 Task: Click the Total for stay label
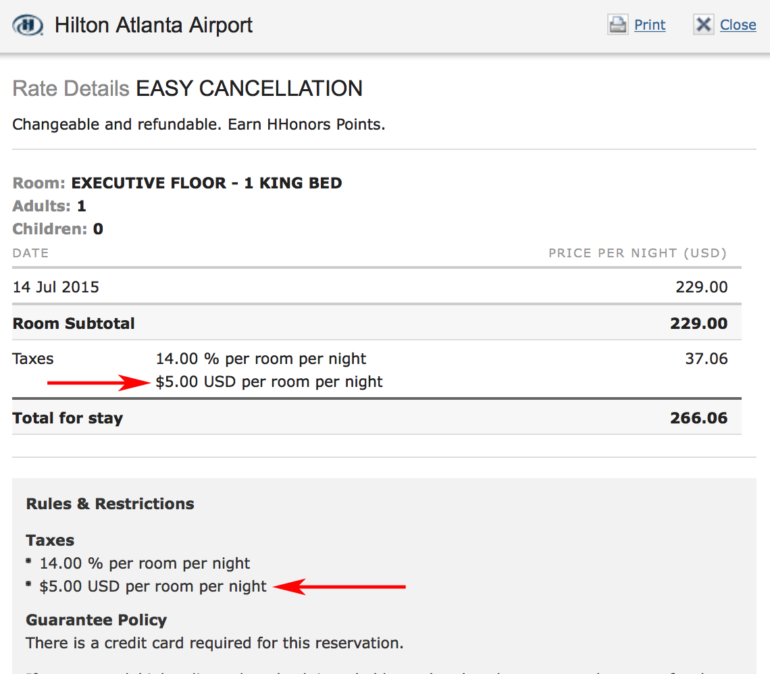click(x=67, y=418)
